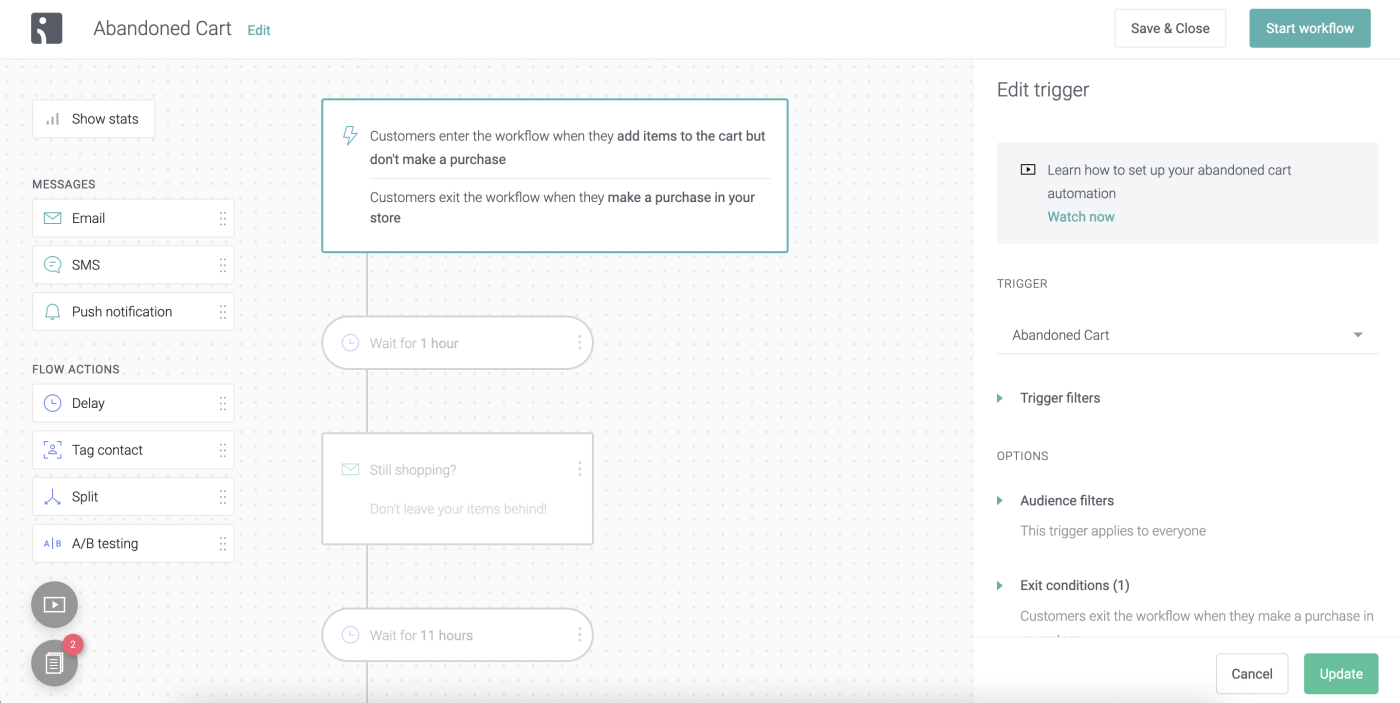Click the Show stats button

(94, 119)
